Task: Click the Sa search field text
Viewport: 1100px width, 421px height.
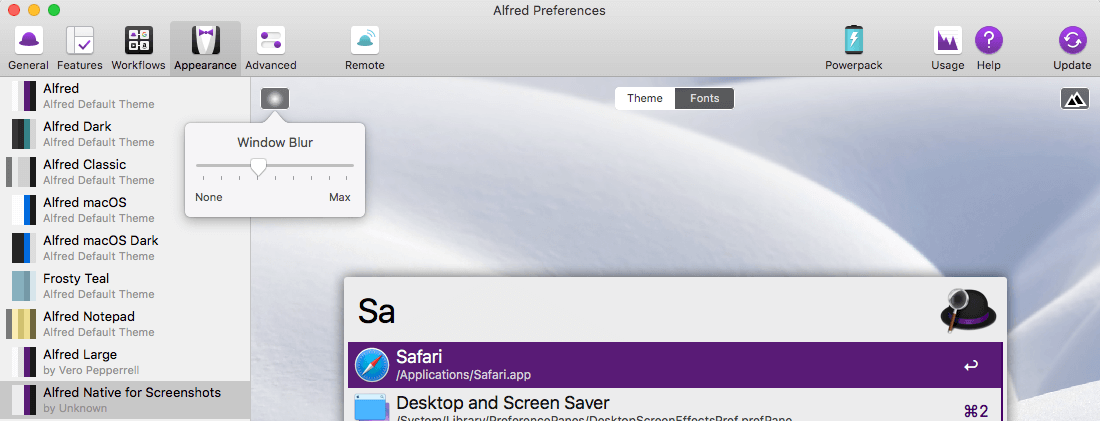Action: click(377, 311)
